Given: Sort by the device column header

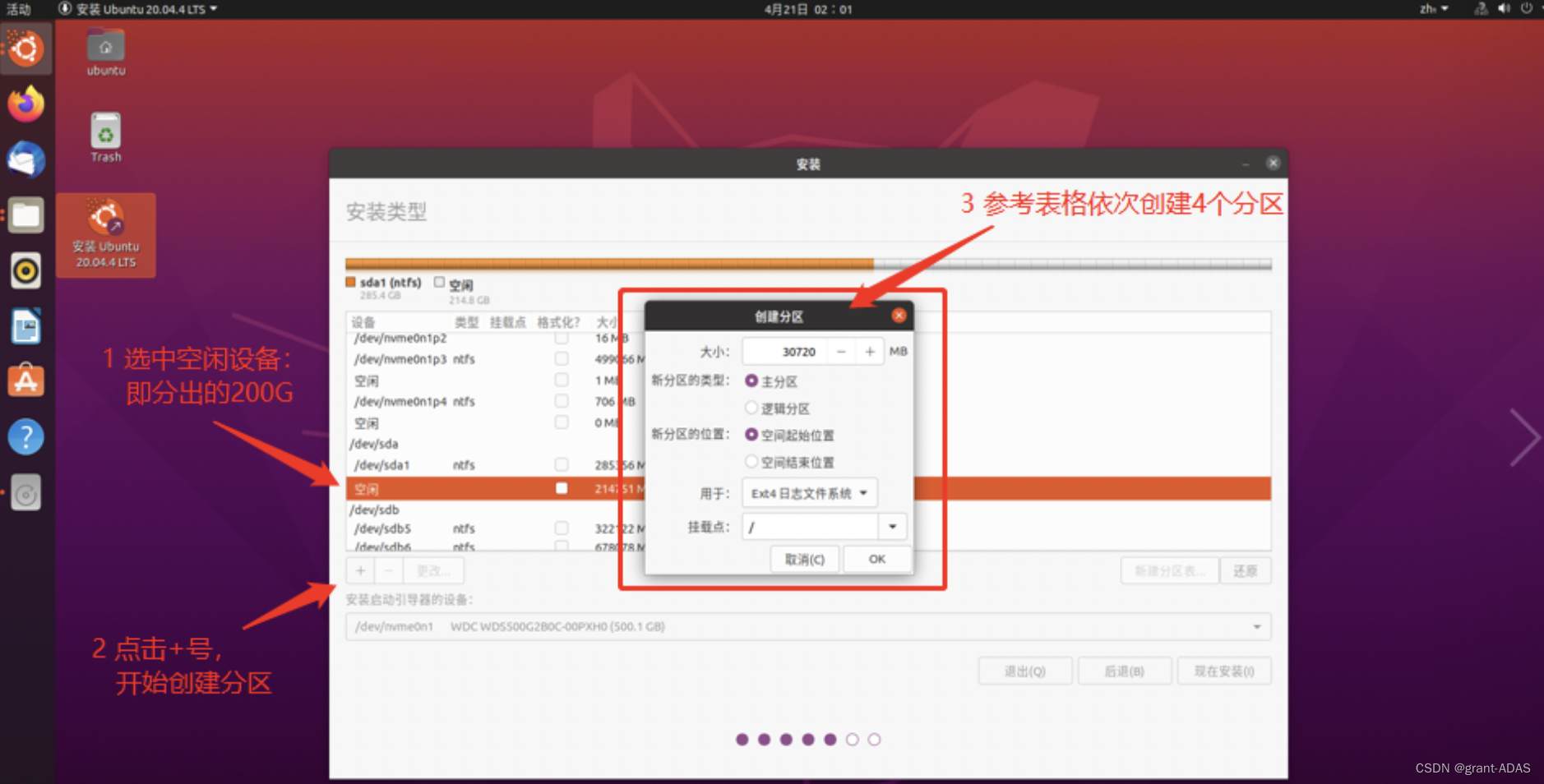Looking at the screenshot, I should coord(363,322).
